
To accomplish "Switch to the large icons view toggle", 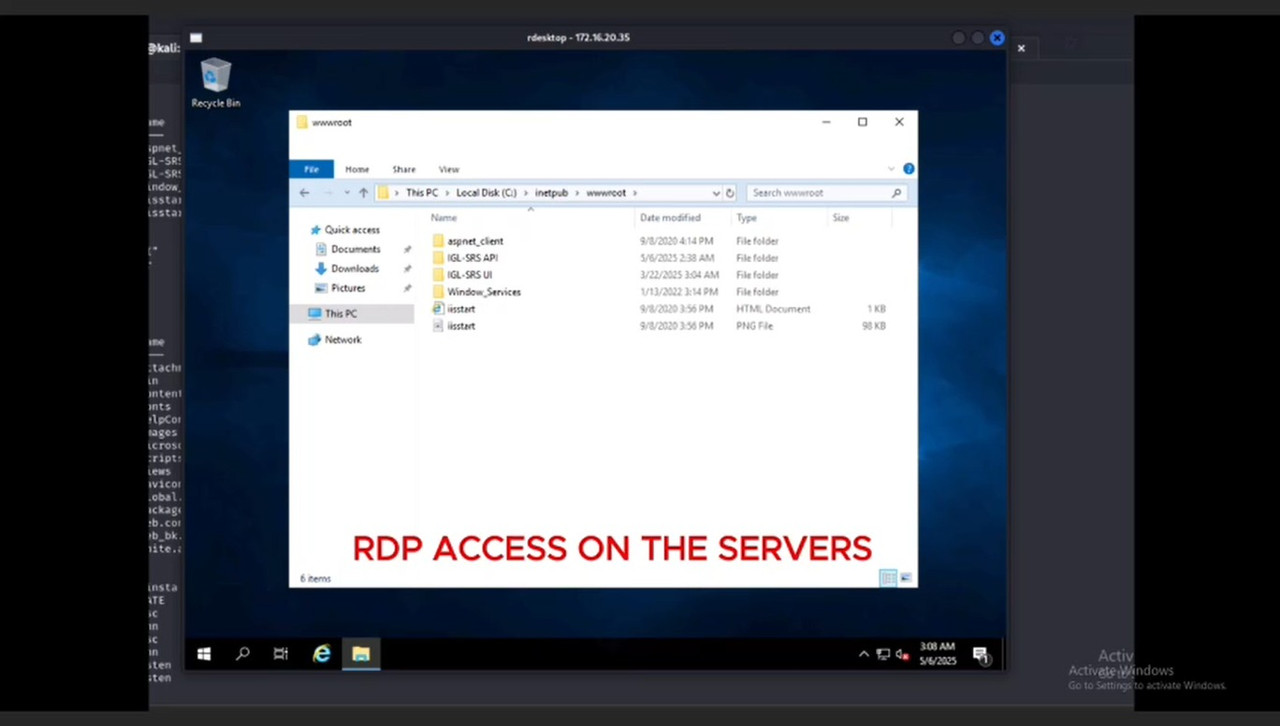I will 905,578.
